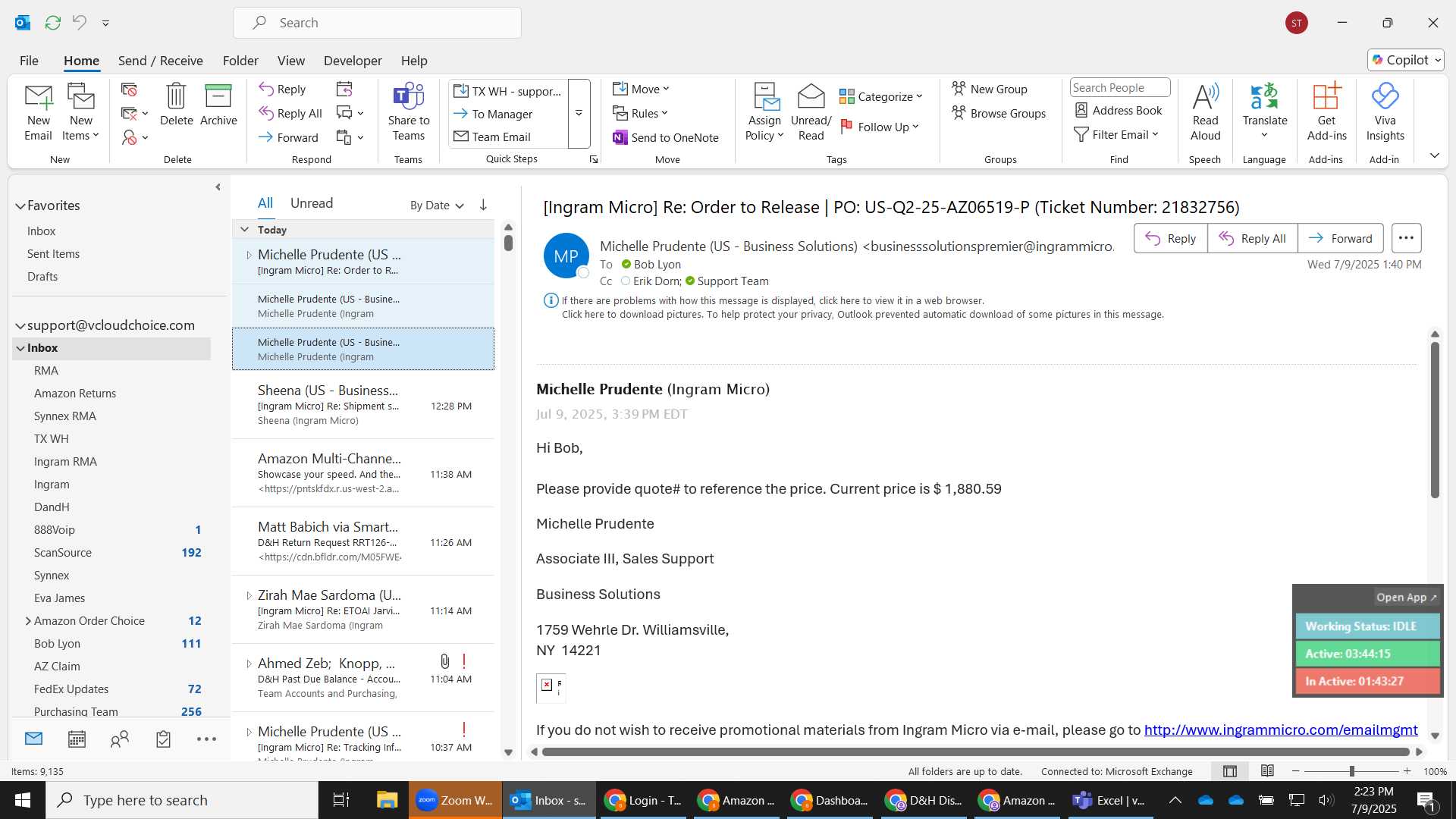
Task: Collapse the folder pane
Action: tap(218, 187)
